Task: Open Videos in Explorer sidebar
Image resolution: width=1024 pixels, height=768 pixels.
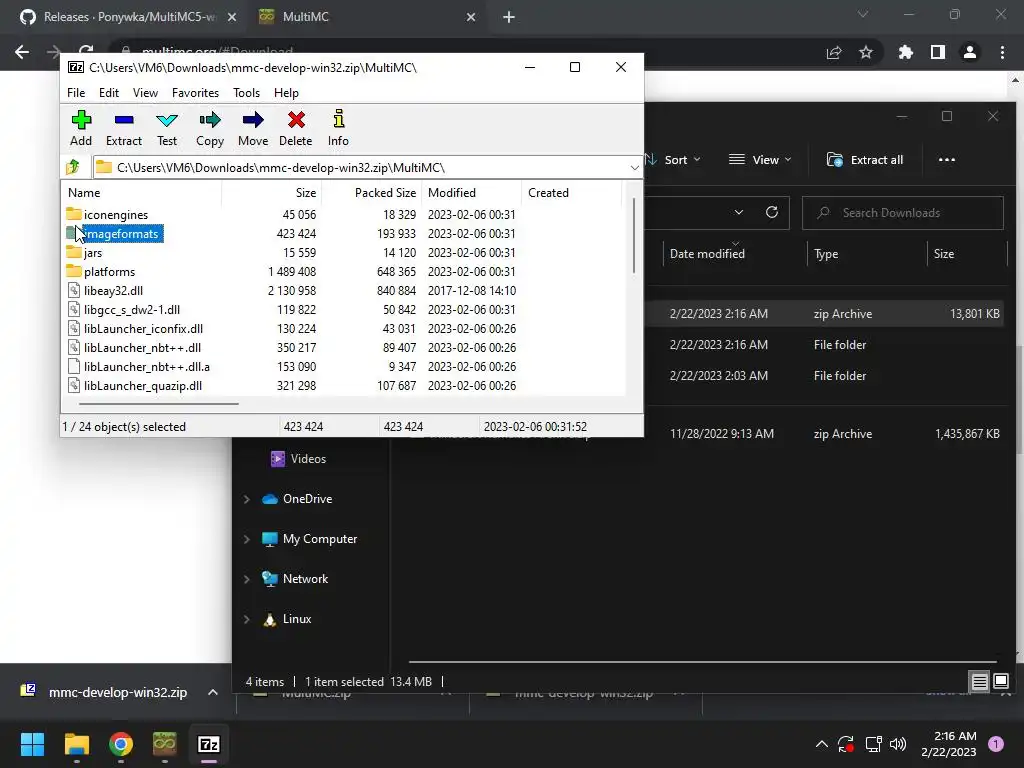Action: [298, 459]
